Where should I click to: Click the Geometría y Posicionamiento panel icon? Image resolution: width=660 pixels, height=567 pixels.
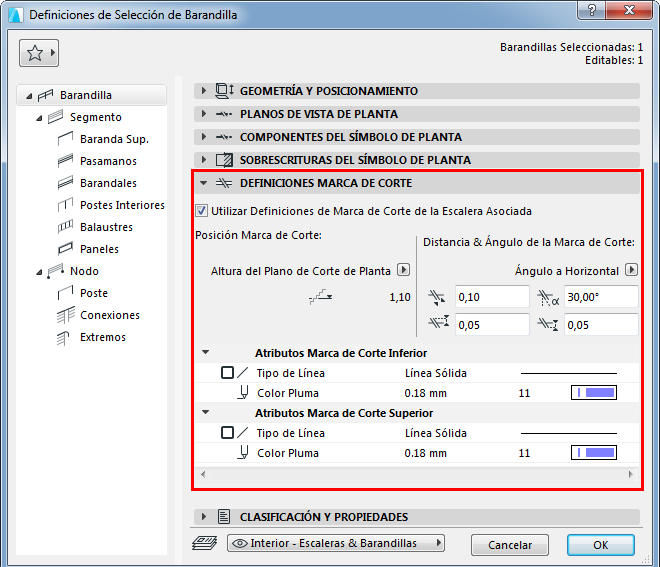[x=224, y=91]
